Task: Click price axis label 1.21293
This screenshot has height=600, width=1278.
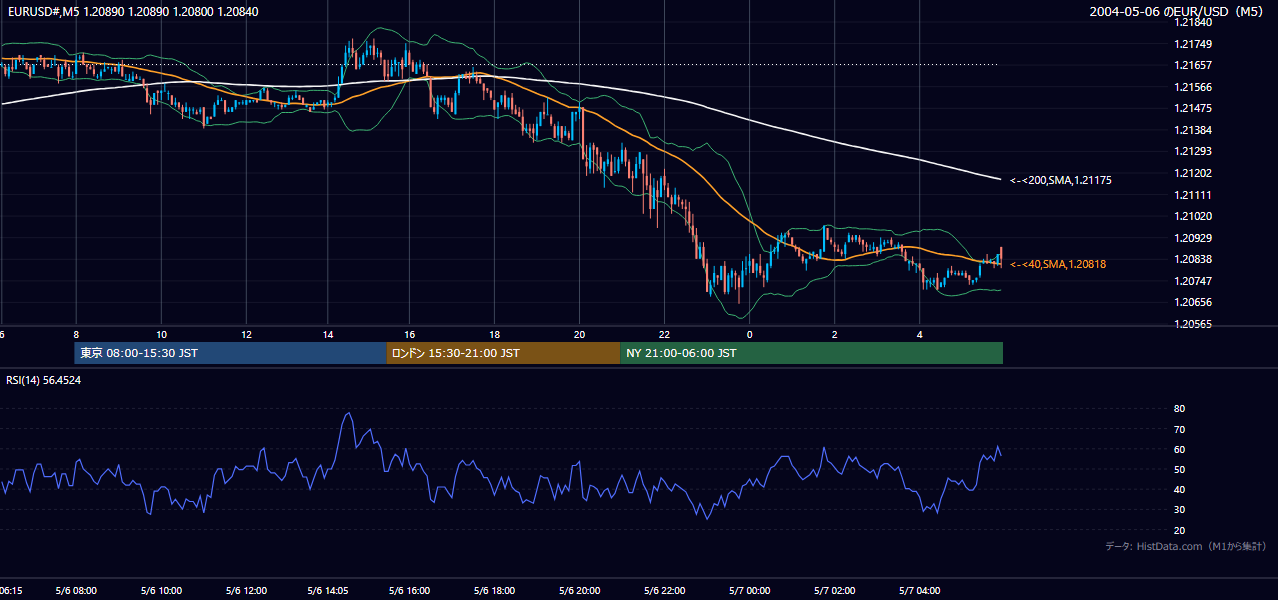Action: 1193,152
